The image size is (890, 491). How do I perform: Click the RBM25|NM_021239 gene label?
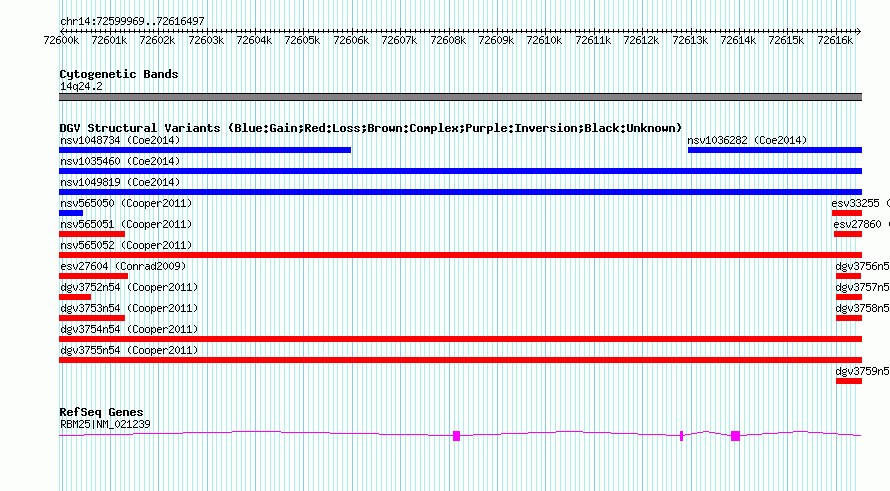(x=105, y=424)
